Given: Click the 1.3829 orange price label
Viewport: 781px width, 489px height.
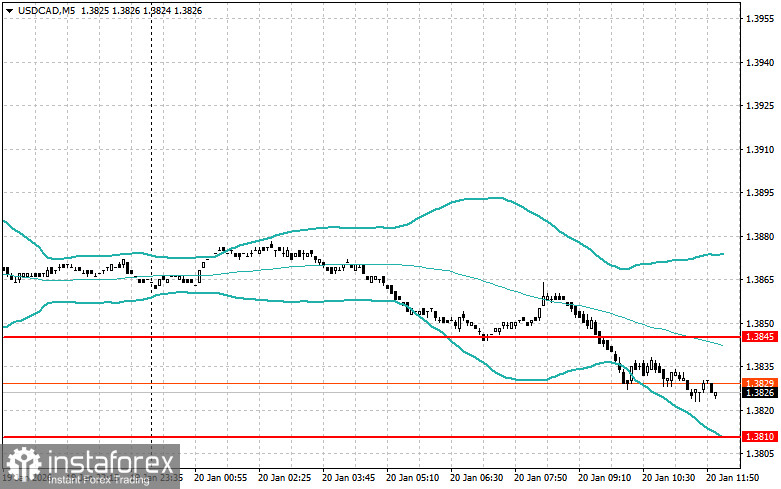Looking at the screenshot, I should [x=760, y=383].
